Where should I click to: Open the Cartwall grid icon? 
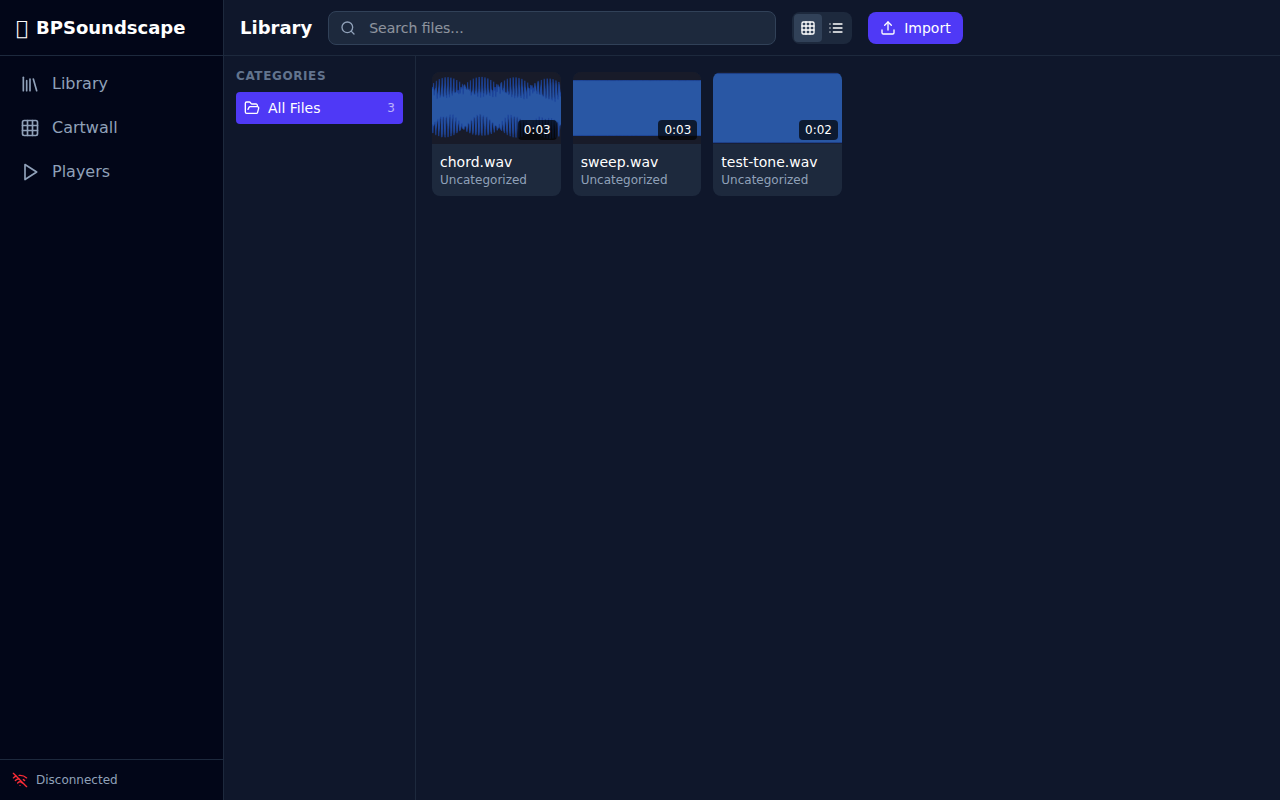click(x=30, y=127)
